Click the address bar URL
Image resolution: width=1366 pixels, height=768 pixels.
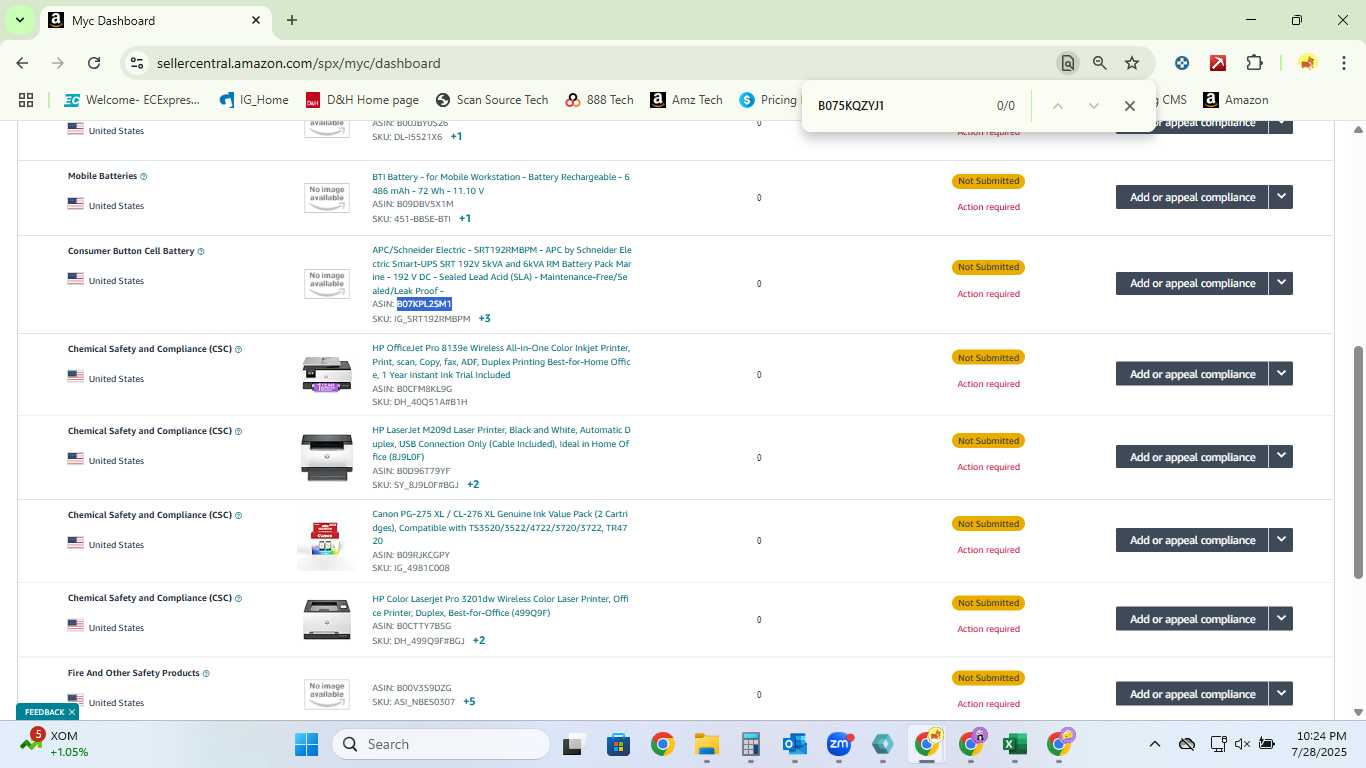[298, 63]
